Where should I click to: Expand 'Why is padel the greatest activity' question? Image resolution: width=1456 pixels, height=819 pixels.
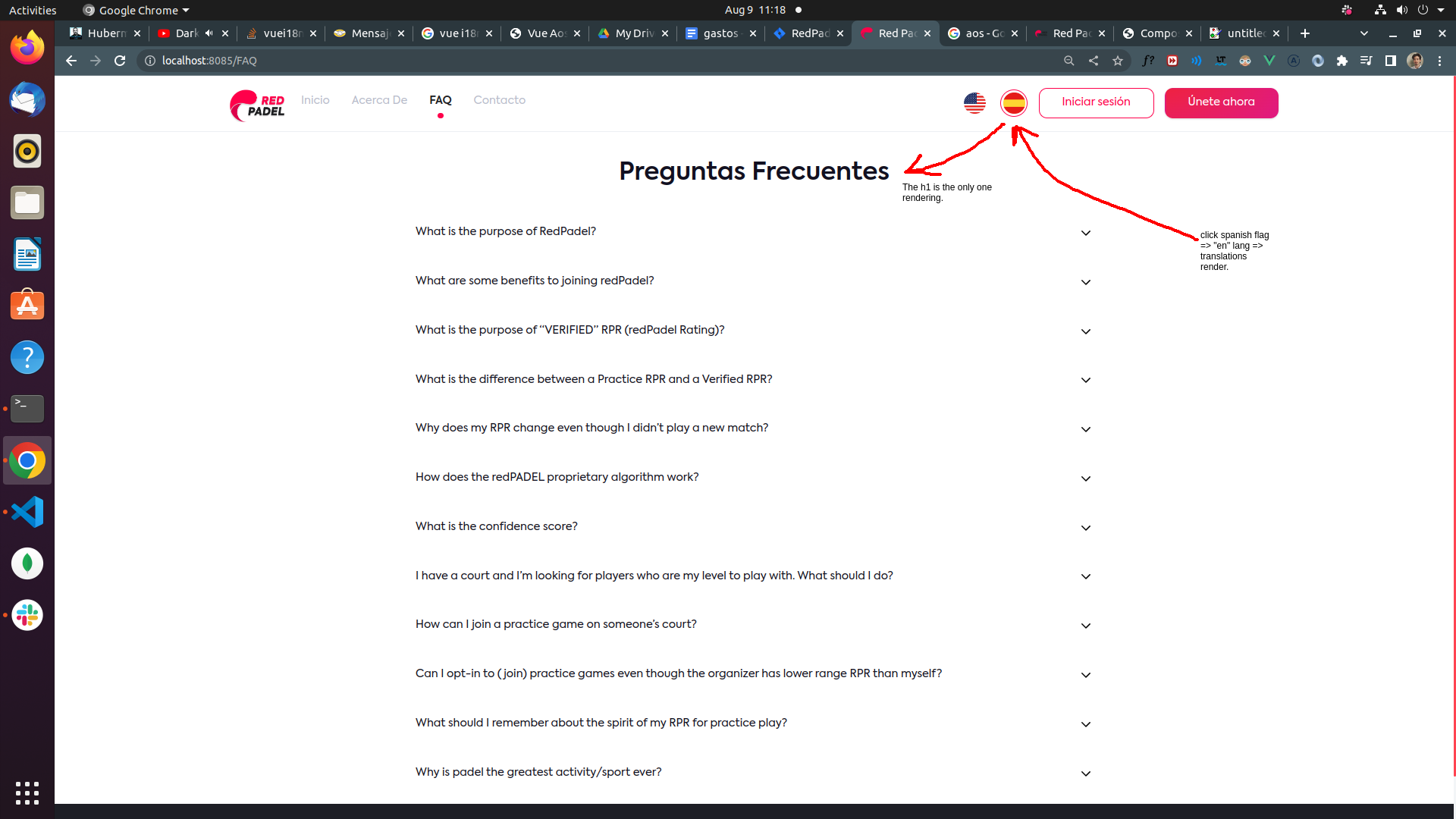[1085, 773]
